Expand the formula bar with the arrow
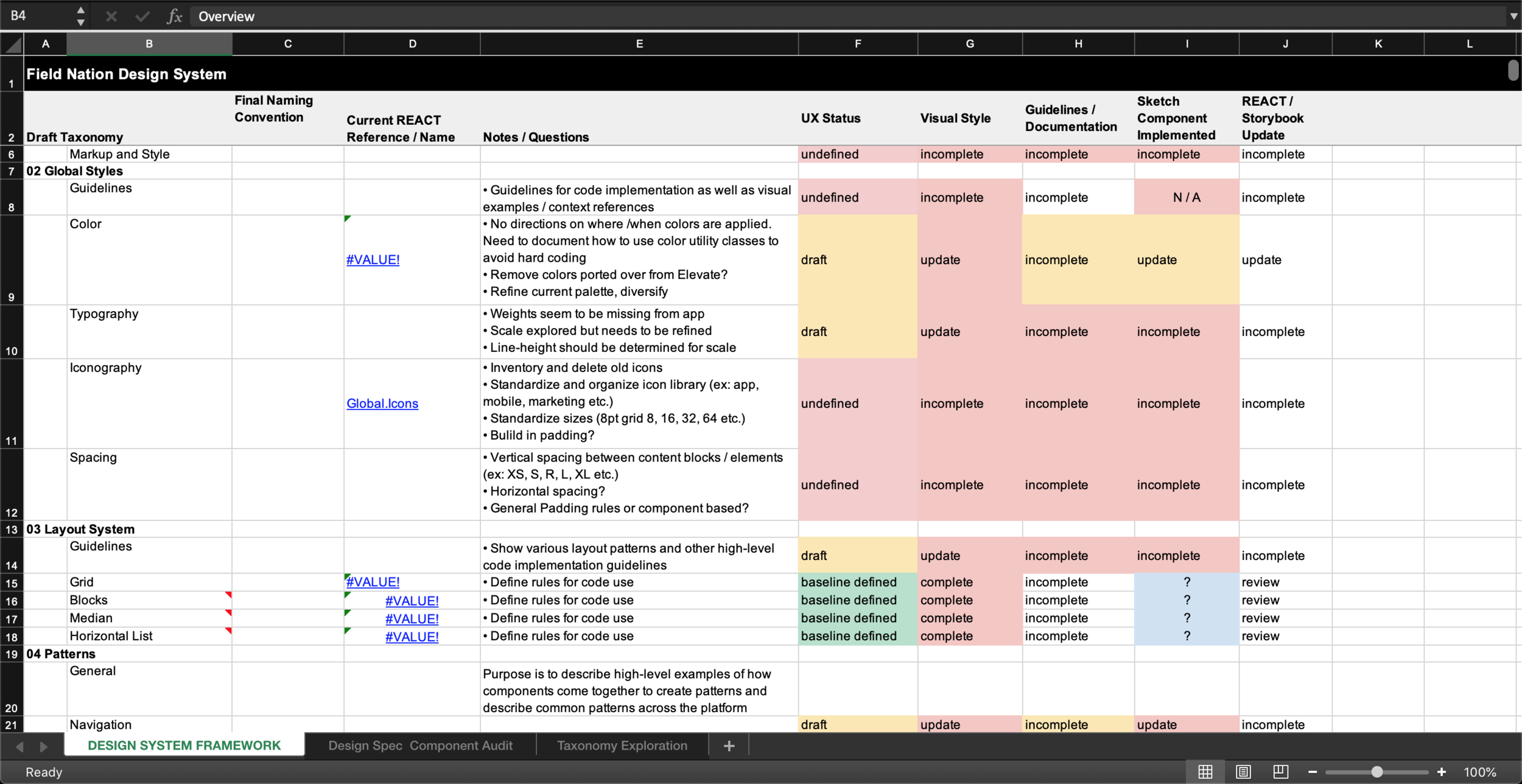 tap(1513, 16)
